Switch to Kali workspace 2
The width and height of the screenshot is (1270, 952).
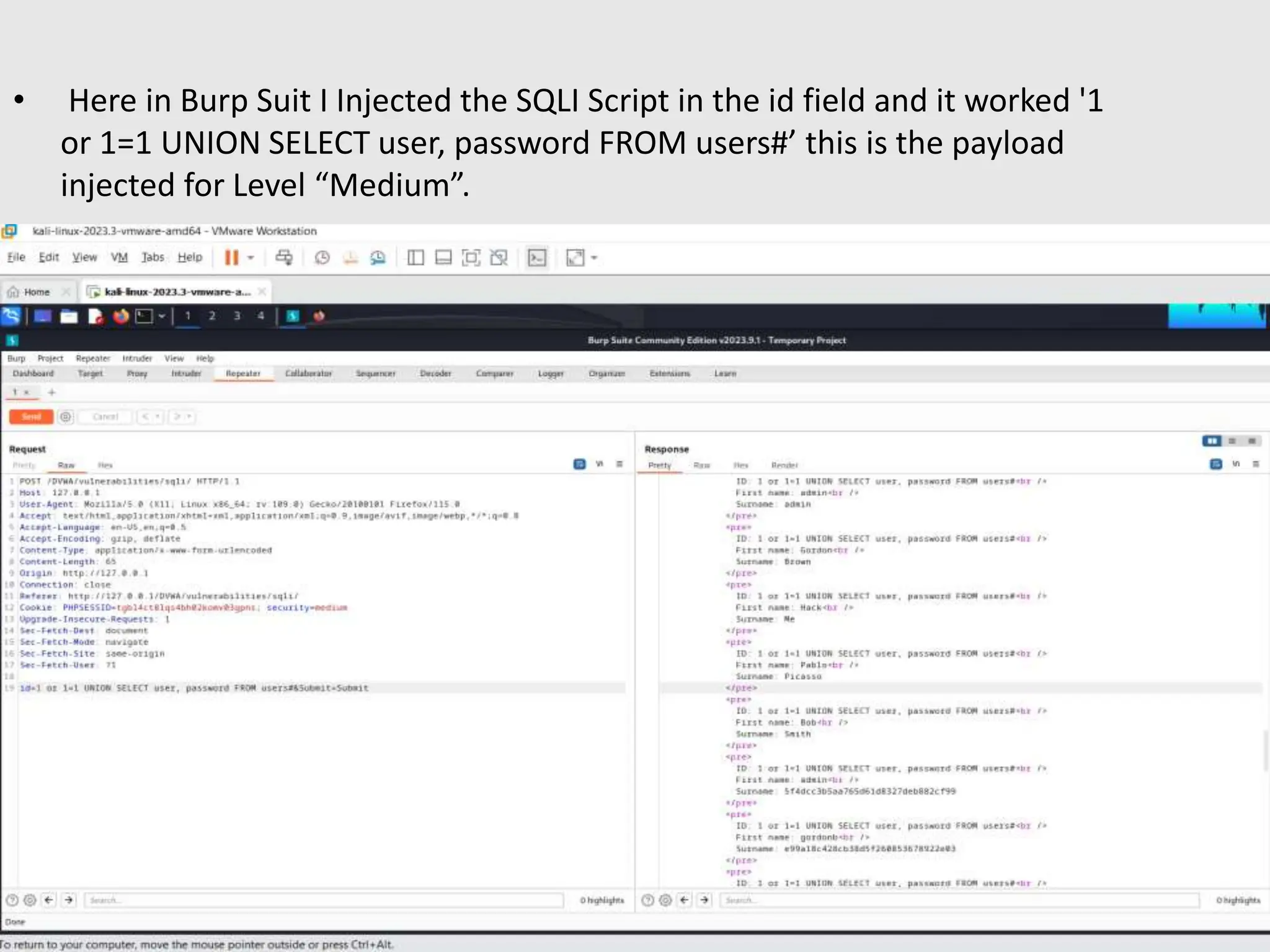click(212, 316)
